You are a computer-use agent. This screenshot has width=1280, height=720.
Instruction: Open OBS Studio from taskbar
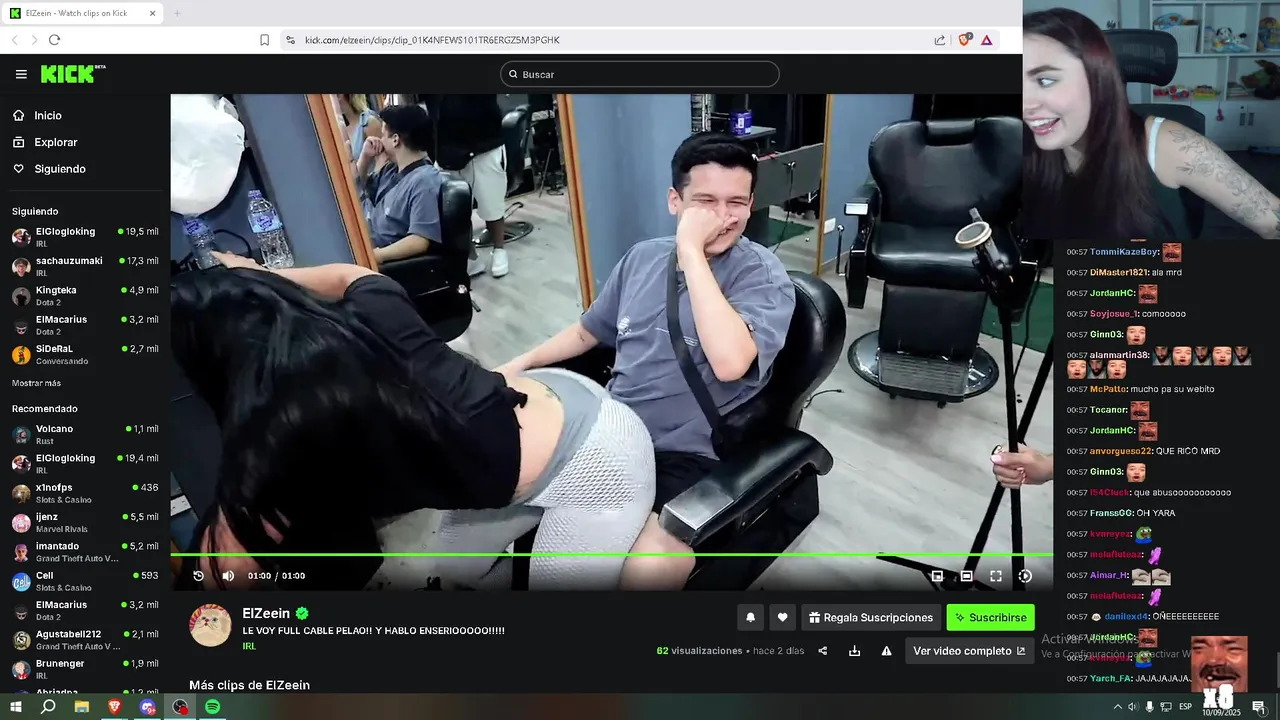pyautogui.click(x=180, y=707)
